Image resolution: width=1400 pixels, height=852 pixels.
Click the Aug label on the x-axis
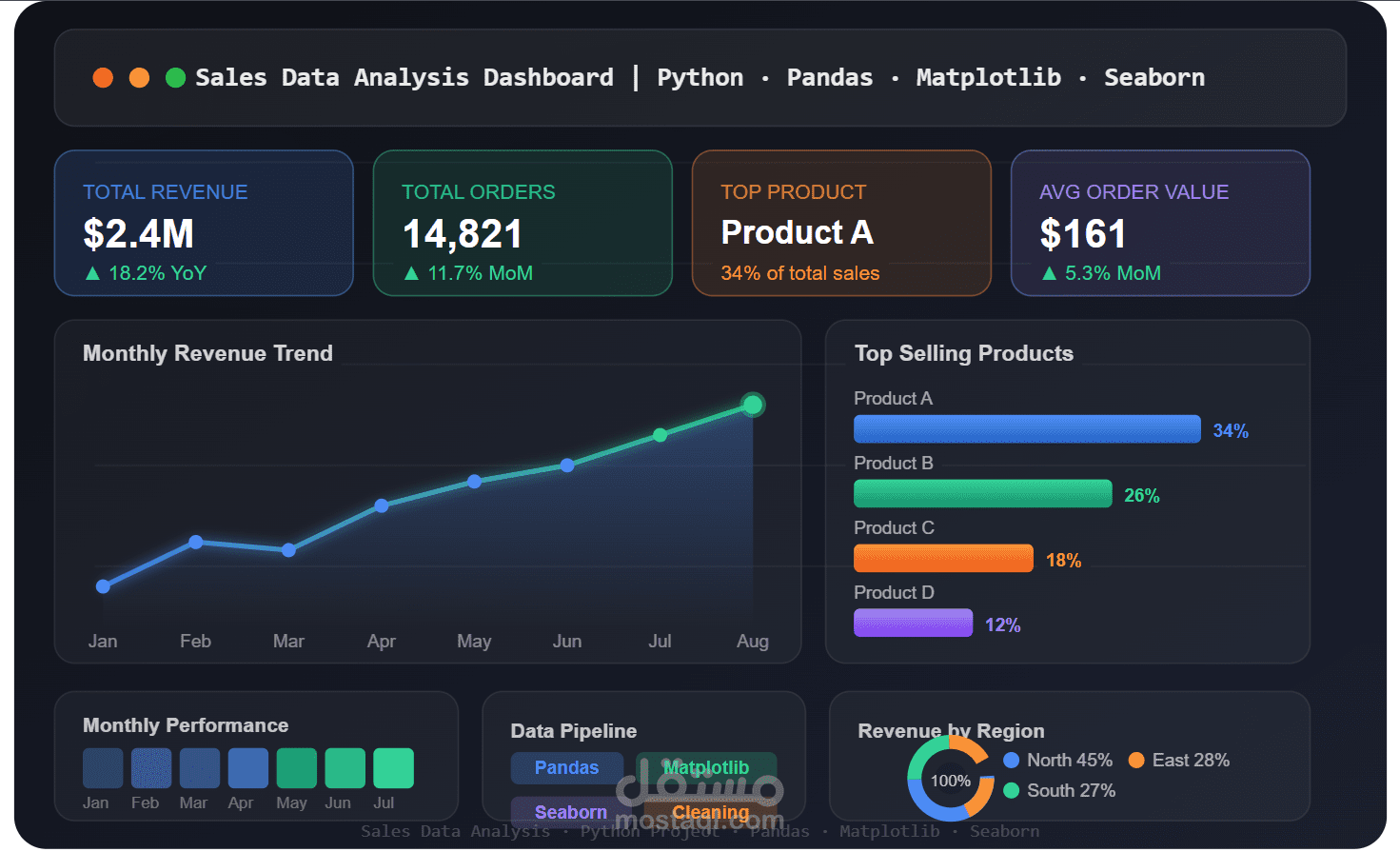[x=753, y=641]
